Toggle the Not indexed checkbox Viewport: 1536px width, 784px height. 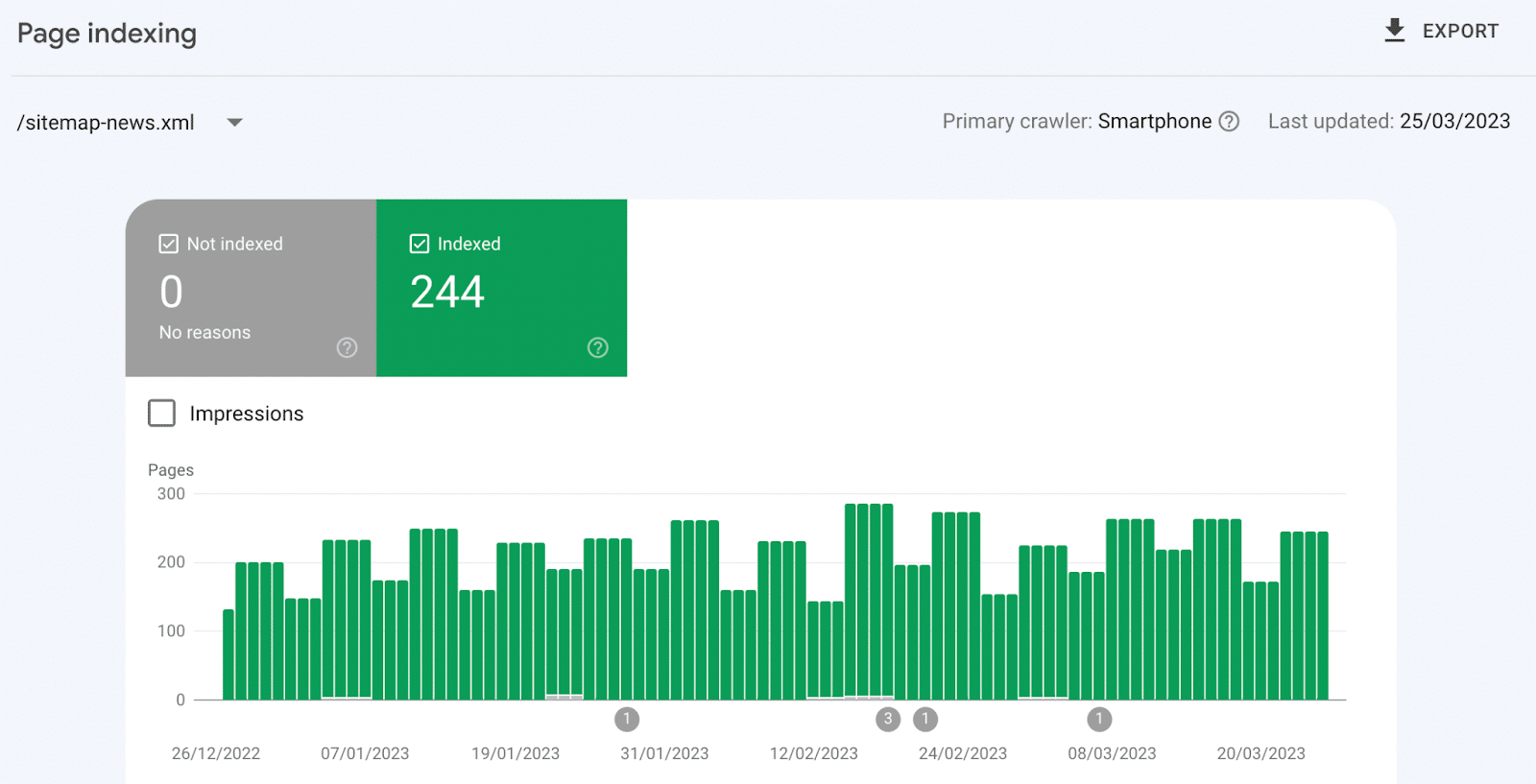(169, 244)
